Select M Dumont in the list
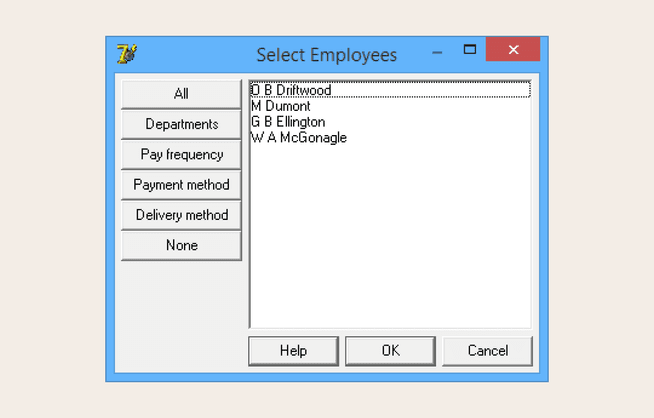The image size is (654, 418). 281,106
